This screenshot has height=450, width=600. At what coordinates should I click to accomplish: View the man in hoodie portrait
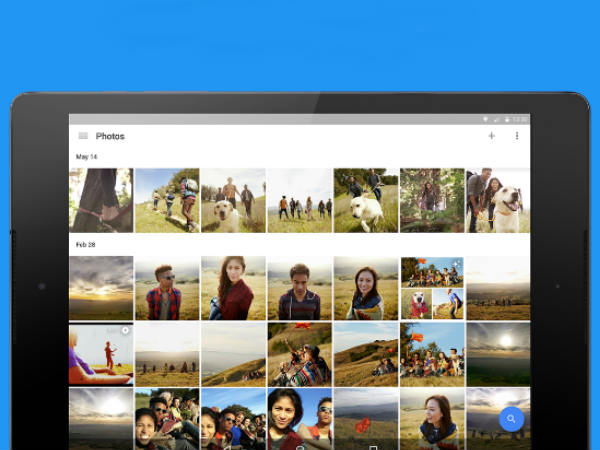[299, 288]
